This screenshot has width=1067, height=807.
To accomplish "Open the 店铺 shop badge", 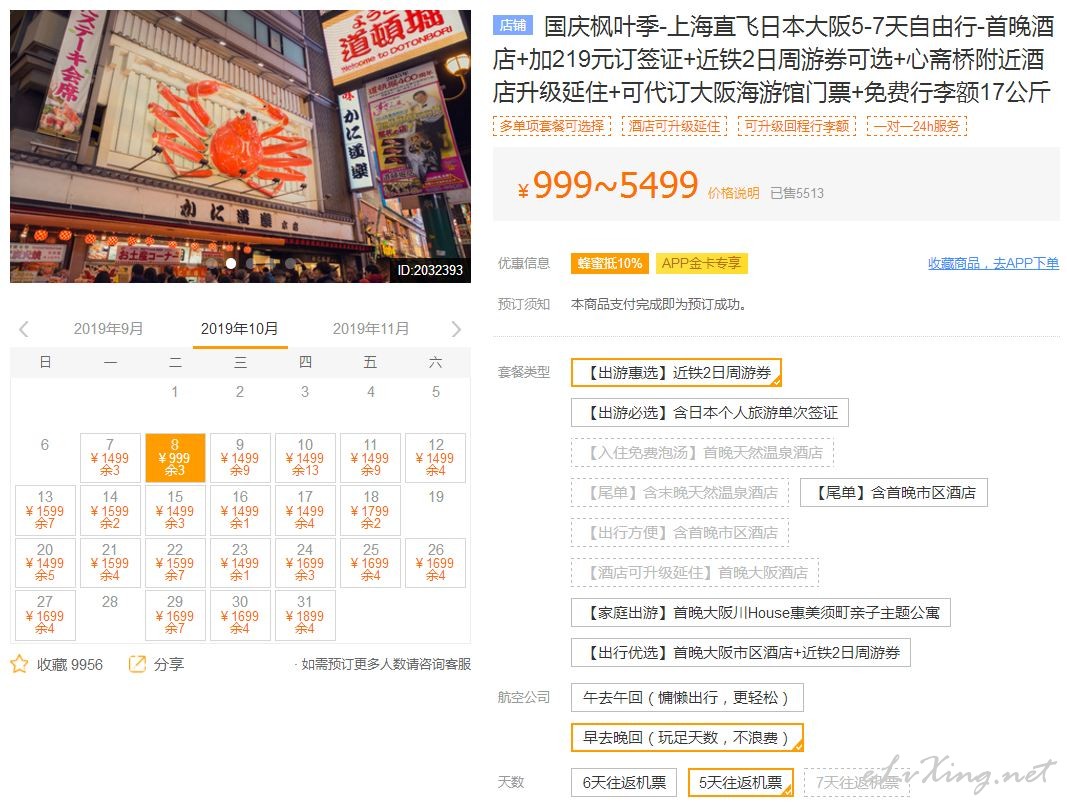I will tap(513, 25).
